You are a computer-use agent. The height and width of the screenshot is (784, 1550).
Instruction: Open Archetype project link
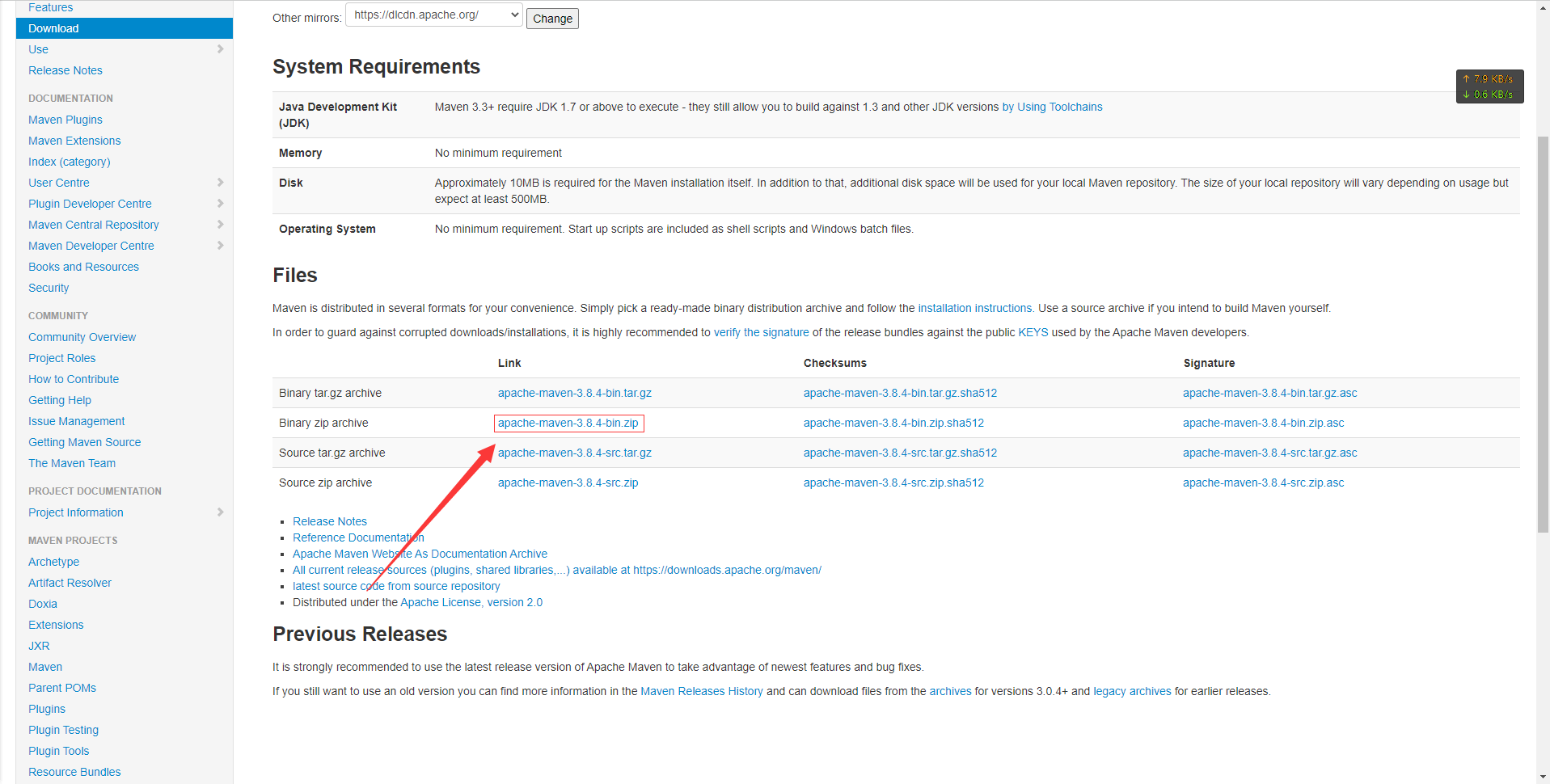pyautogui.click(x=53, y=562)
